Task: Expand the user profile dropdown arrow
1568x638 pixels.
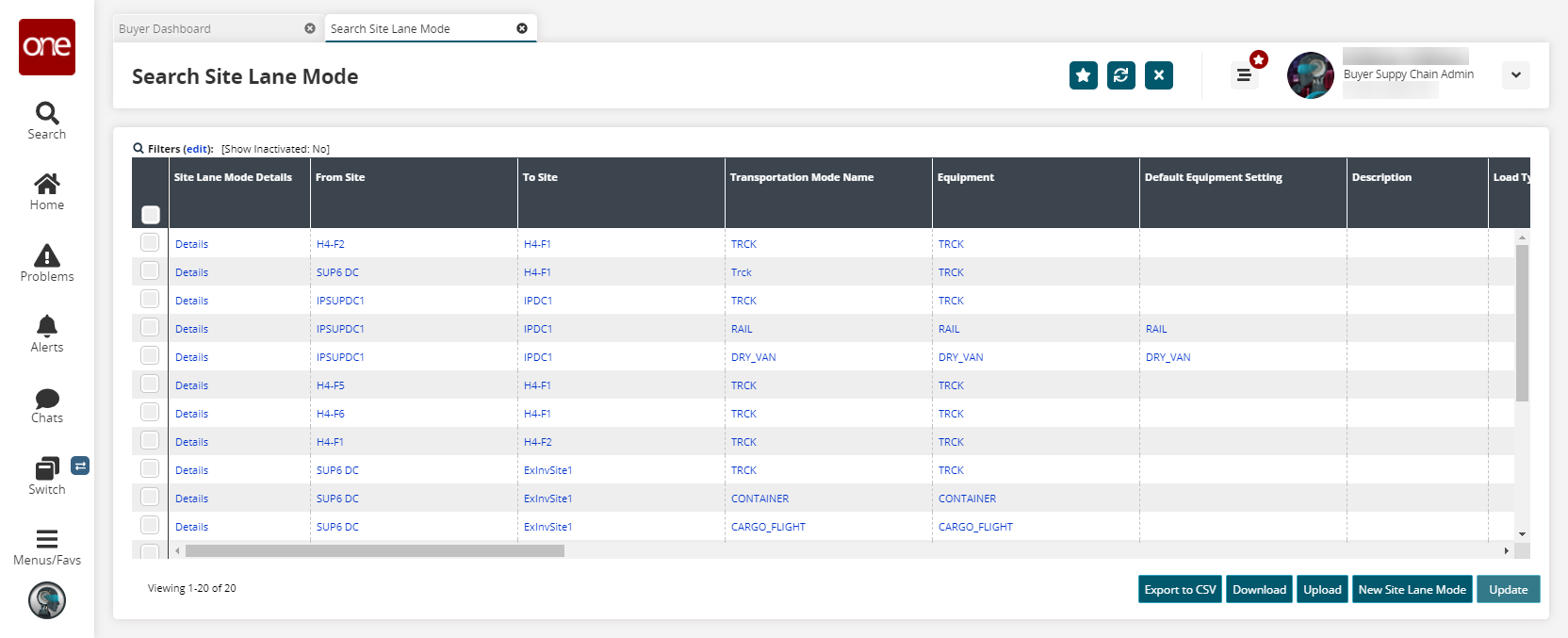Action: 1515,75
